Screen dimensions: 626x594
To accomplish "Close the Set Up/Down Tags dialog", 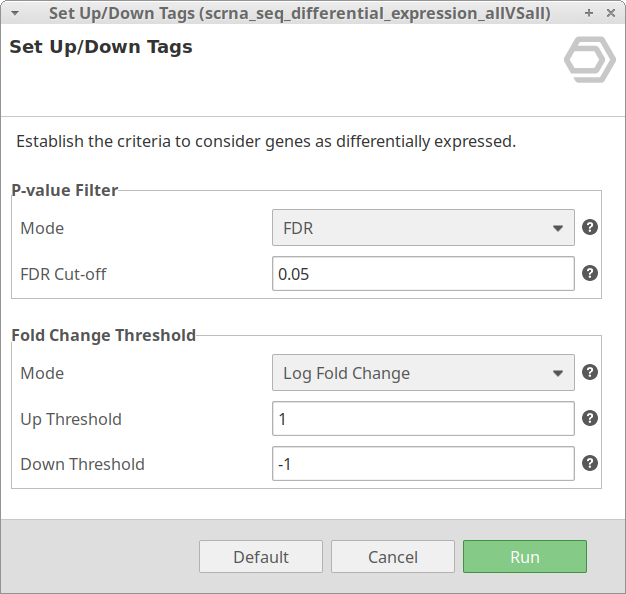I will (609, 13).
